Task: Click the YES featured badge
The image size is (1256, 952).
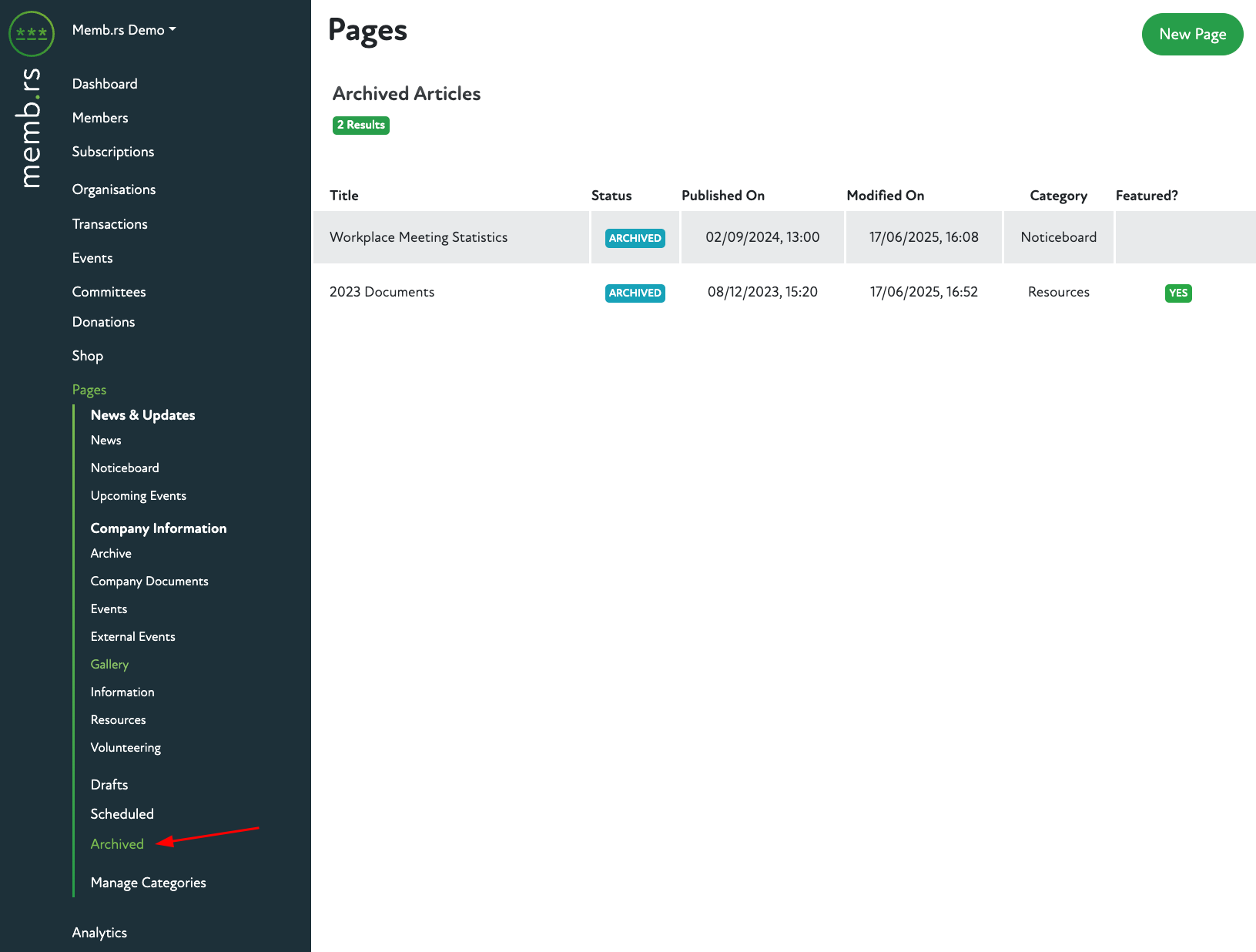Action: (x=1177, y=293)
